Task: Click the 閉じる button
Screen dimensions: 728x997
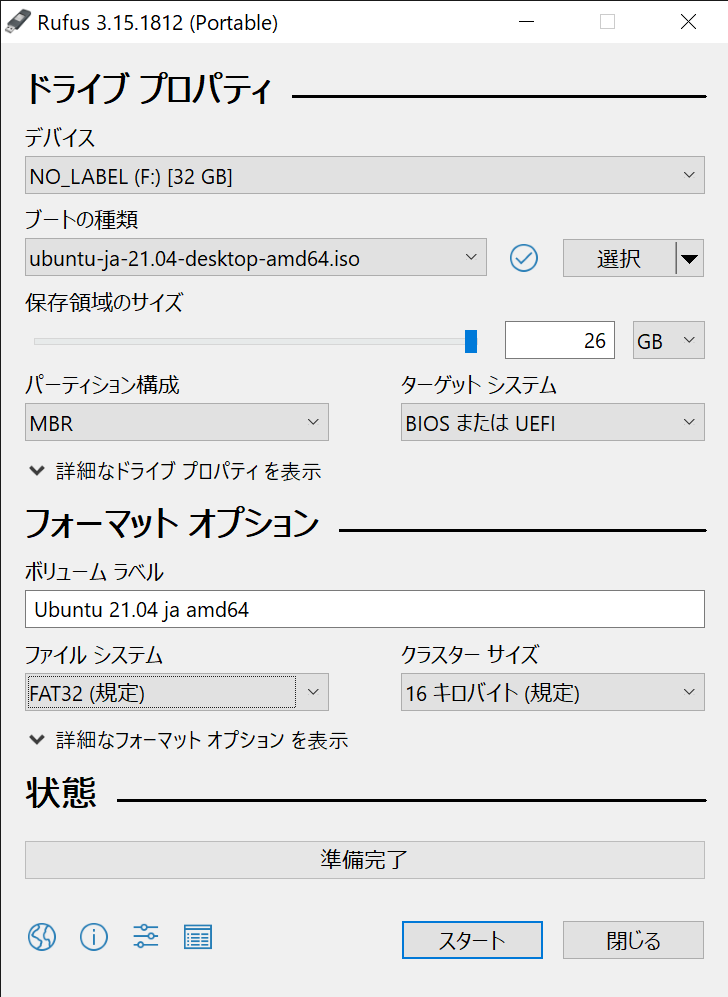Action: coord(633,940)
